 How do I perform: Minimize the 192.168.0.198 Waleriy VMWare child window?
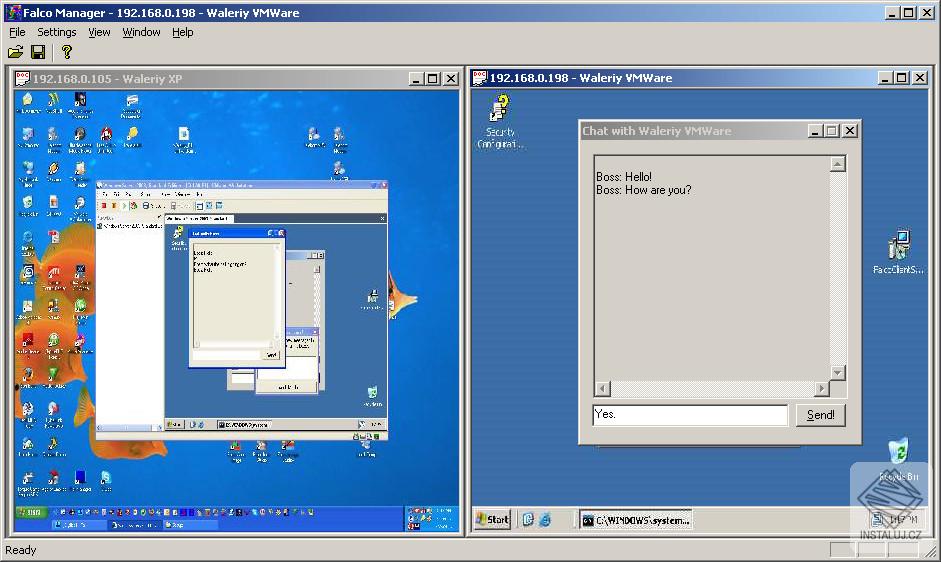885,77
